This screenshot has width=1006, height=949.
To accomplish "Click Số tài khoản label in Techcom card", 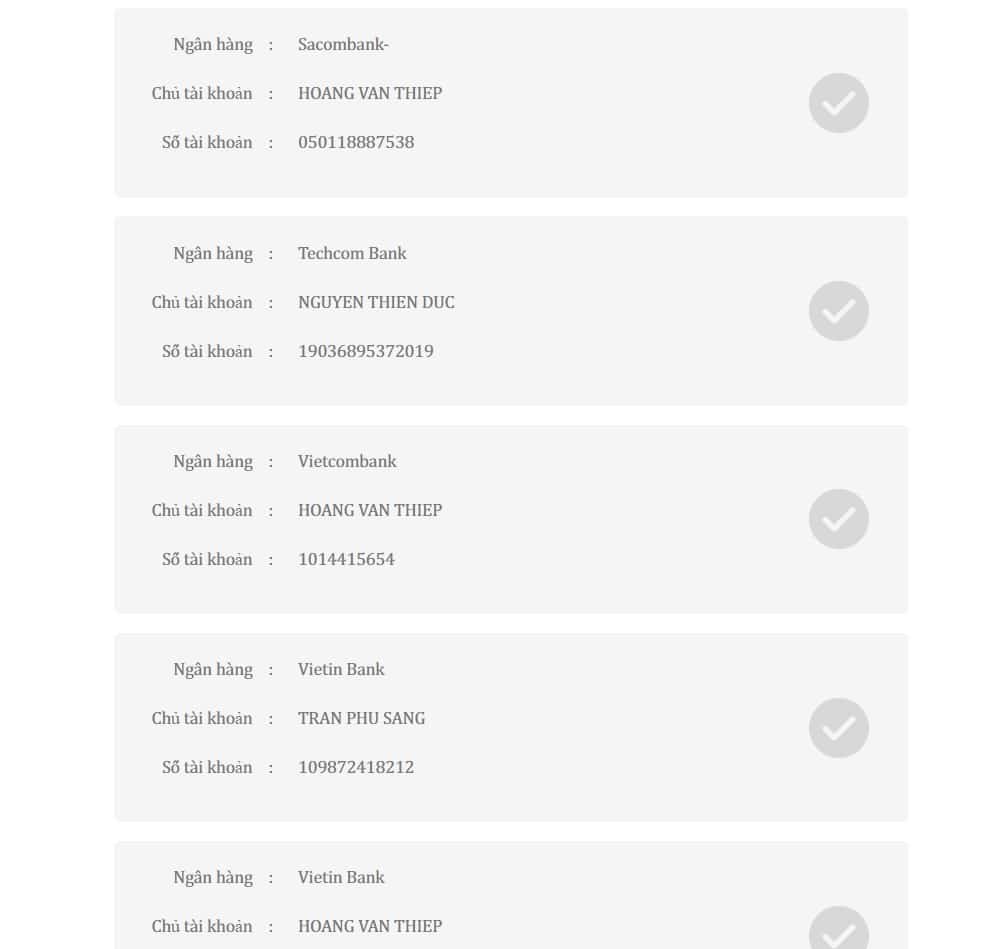I will tap(207, 352).
